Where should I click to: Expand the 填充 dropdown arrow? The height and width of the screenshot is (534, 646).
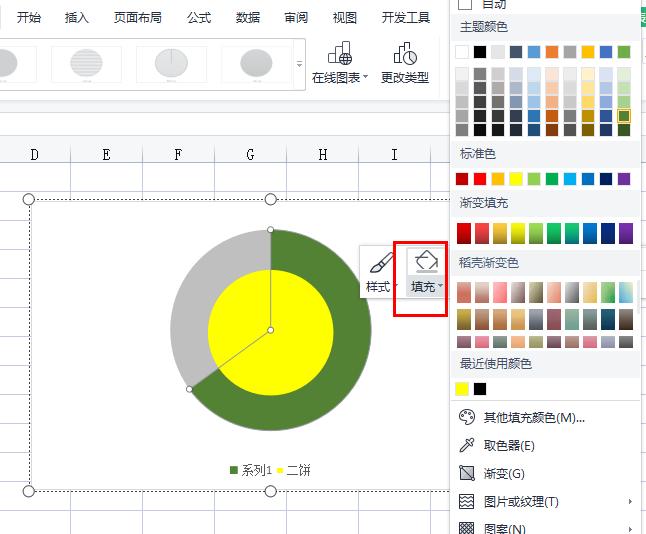[440, 286]
